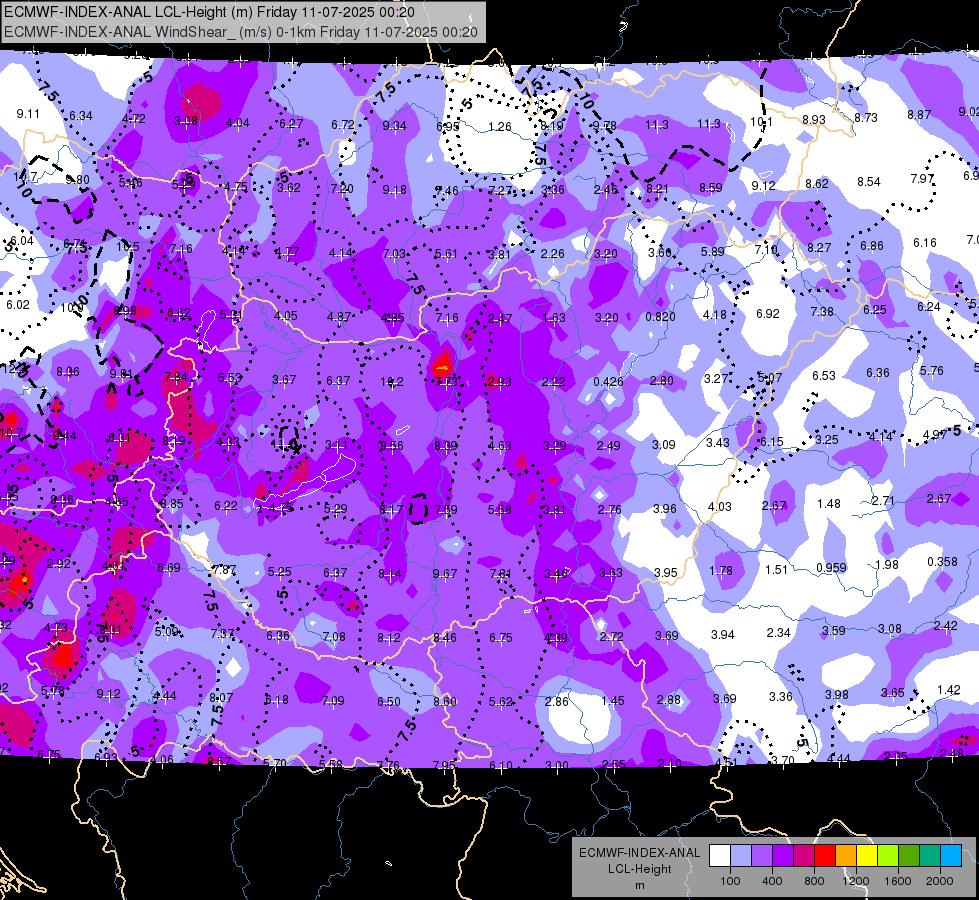Viewport: 979px width, 900px height.
Task: Click the ECMWF-INDEX-ANAL text inside the legend
Action: (x=639, y=853)
